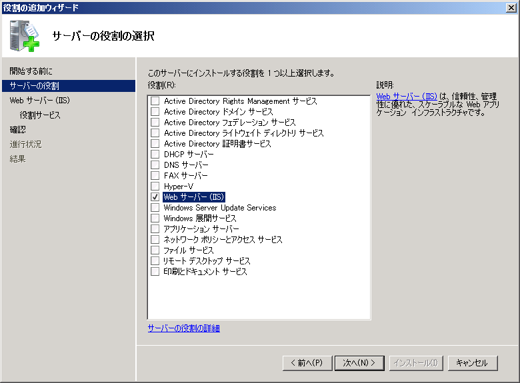Open the サーバーの役割の詳細 link
Screen dimensions: 520x383
point(184,328)
